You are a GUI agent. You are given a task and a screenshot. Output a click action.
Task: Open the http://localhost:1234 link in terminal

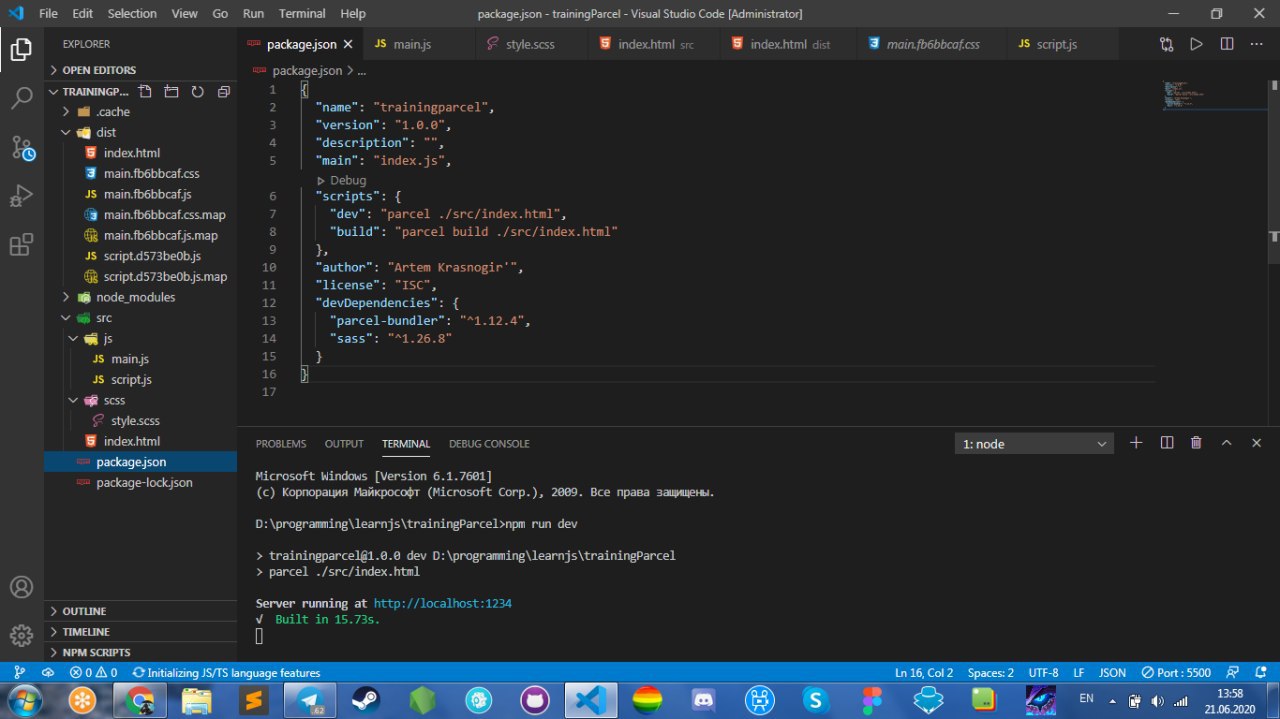point(443,604)
